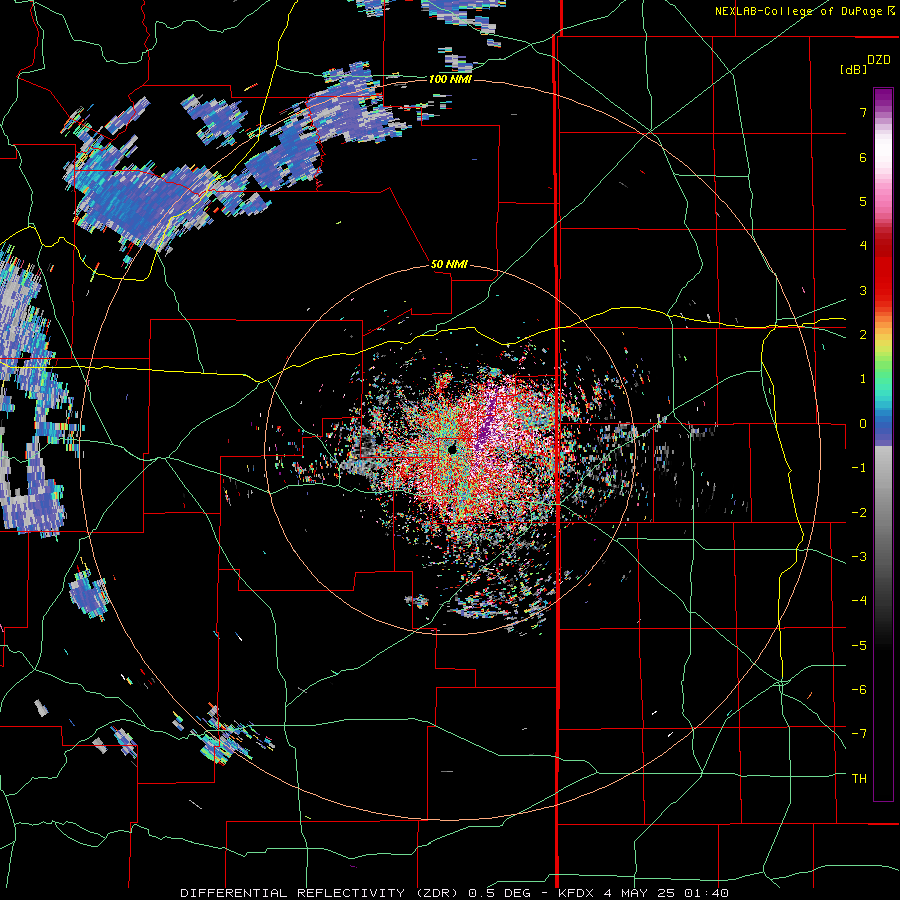Screen dimensions: 900x900
Task: Click the -6 value on the color scale
Action: click(859, 690)
